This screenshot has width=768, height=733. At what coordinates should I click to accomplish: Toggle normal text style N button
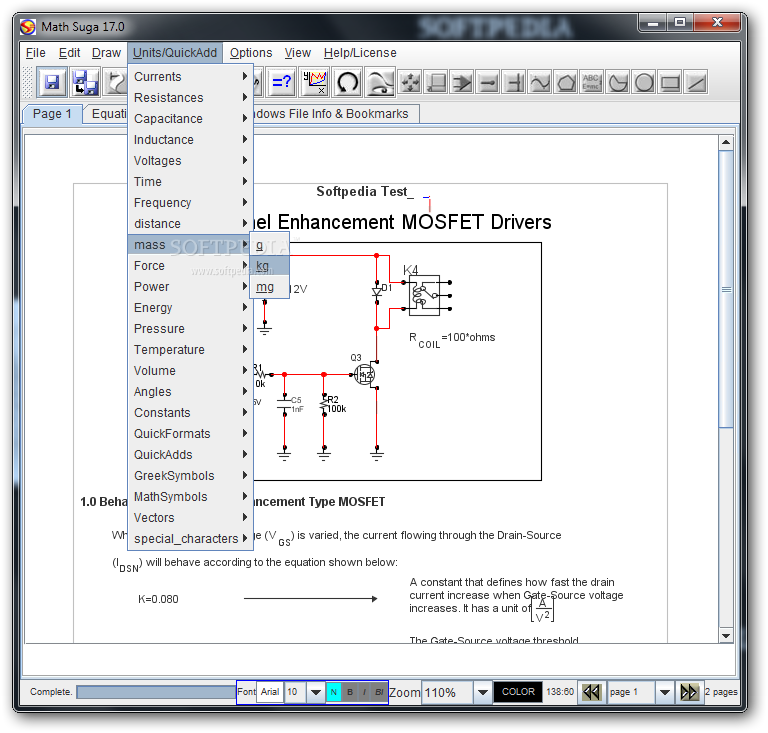[334, 692]
